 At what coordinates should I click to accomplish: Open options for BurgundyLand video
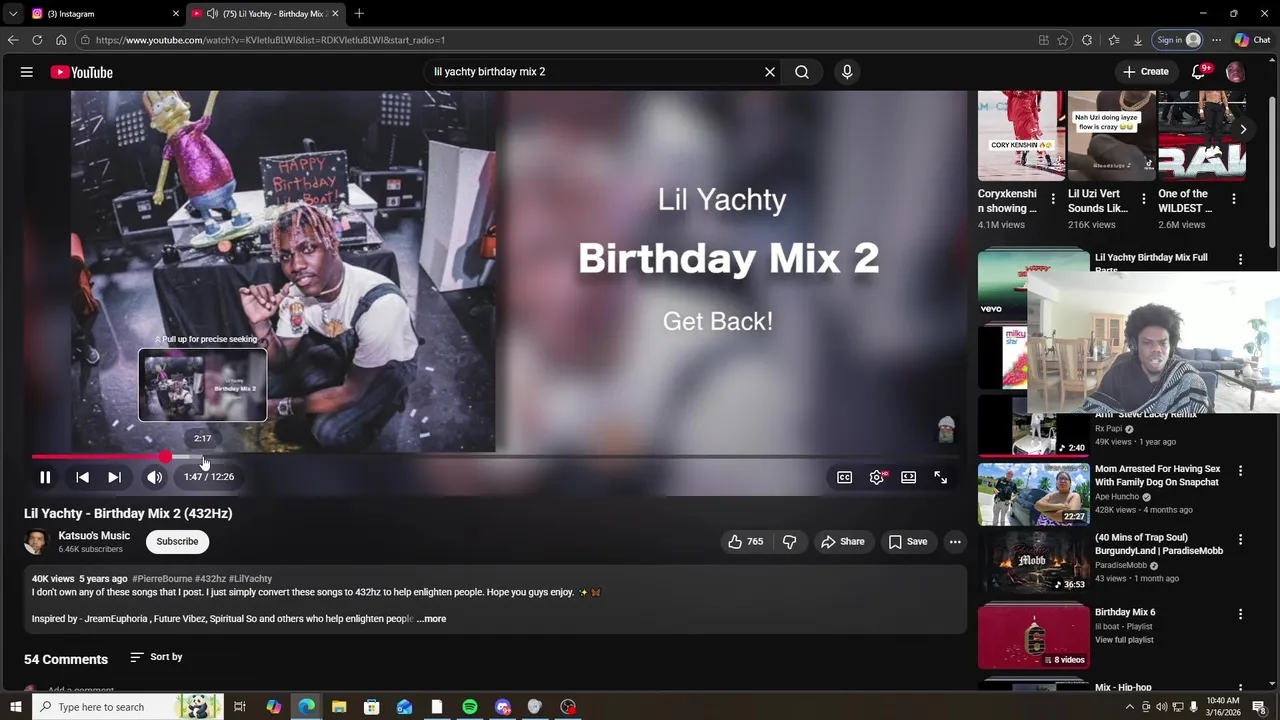1240,539
